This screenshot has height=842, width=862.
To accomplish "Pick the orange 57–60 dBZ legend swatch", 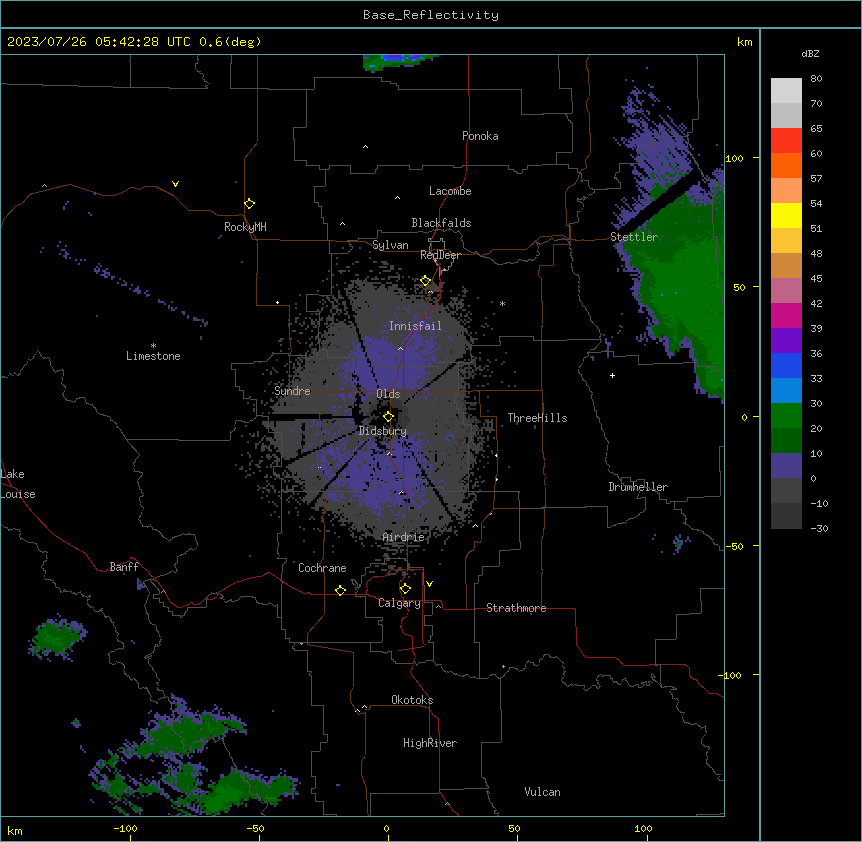I will 786,165.
